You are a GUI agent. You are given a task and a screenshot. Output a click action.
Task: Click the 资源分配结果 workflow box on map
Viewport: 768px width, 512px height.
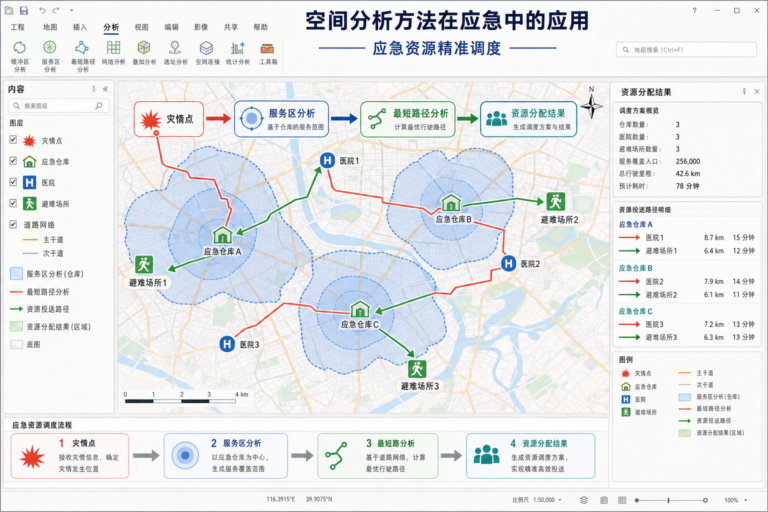528,119
